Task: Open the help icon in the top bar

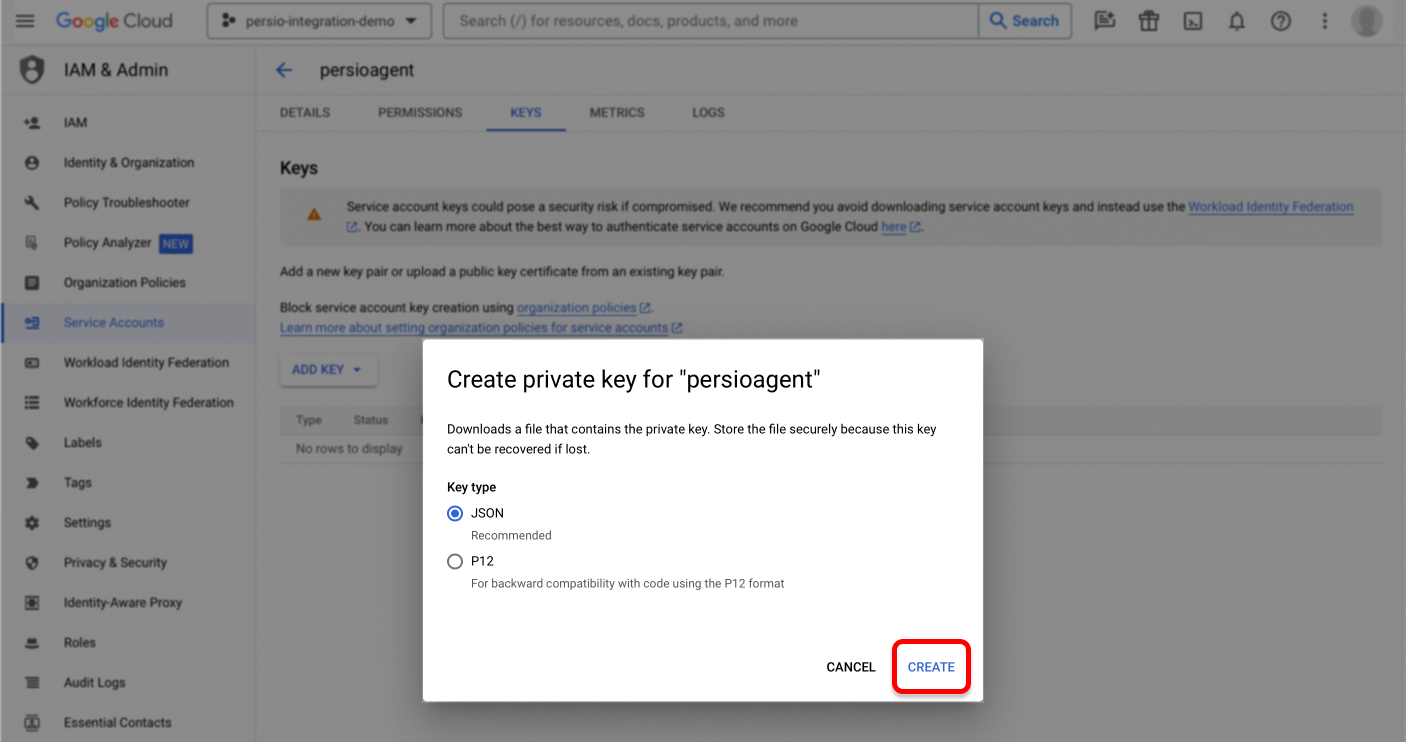Action: click(1281, 20)
